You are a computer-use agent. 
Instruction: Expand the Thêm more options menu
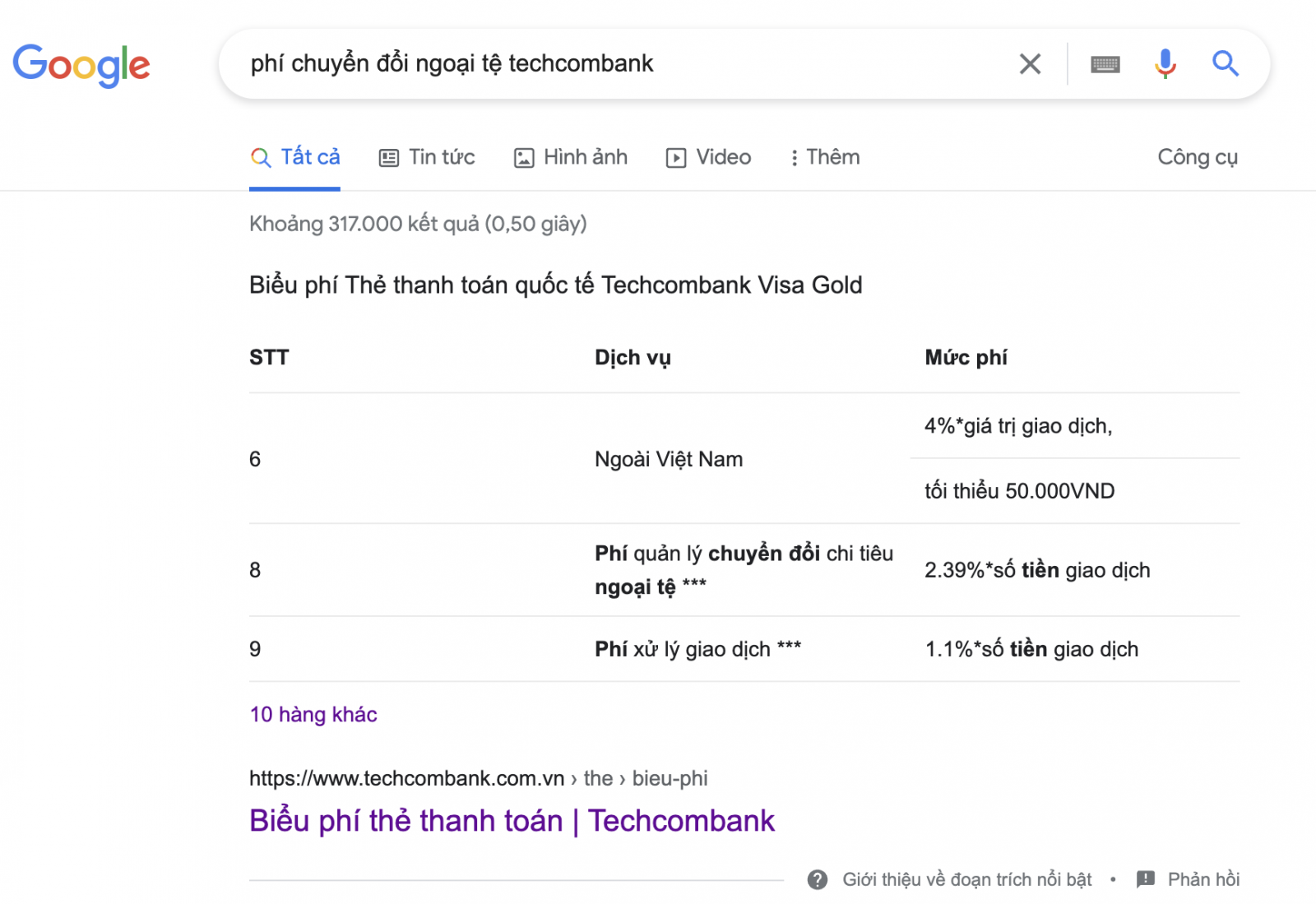(824, 157)
